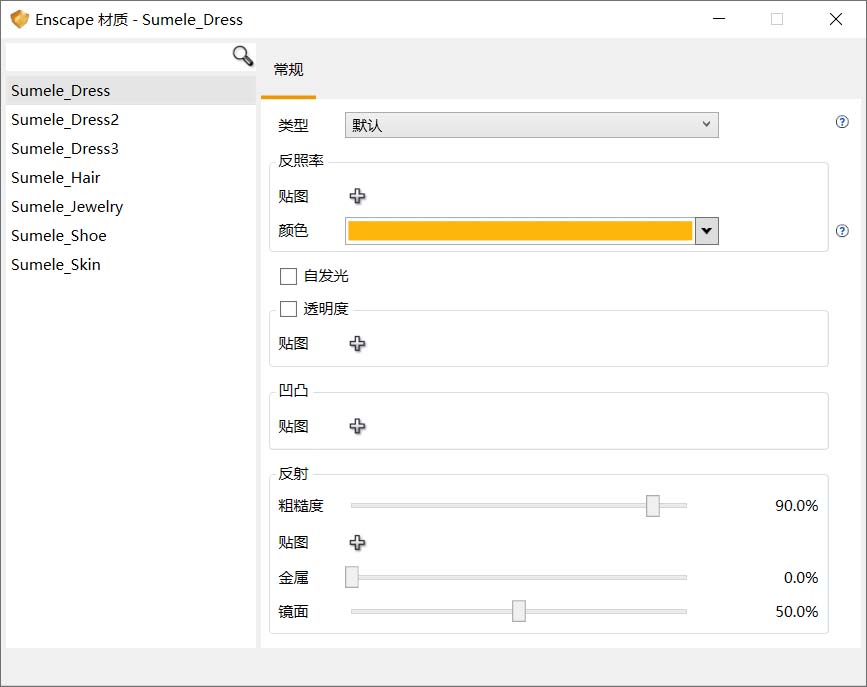Select Sumele_Dress2 material in list
The height and width of the screenshot is (687, 867).
click(x=65, y=120)
